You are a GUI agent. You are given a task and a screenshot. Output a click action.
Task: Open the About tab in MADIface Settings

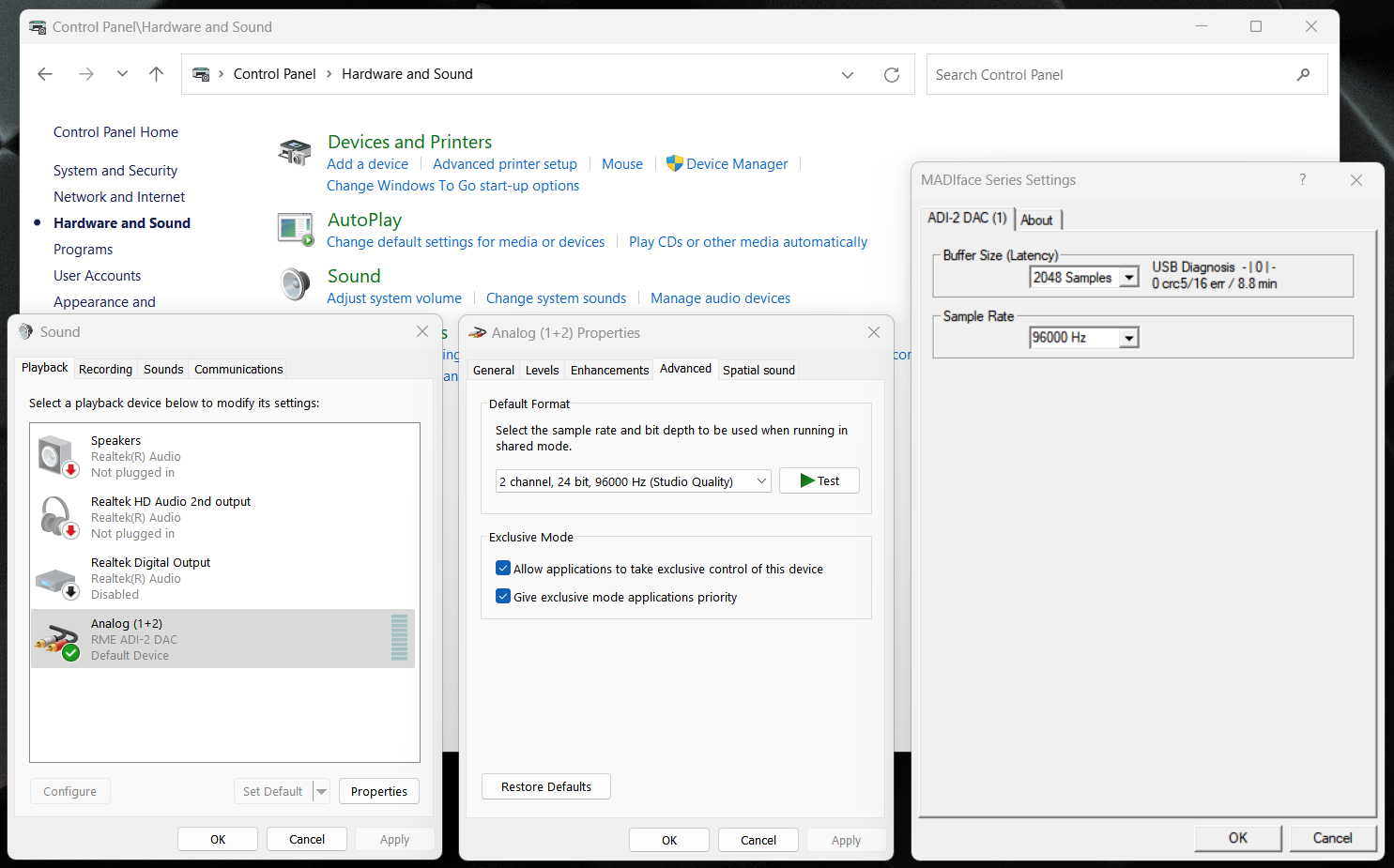click(x=1037, y=221)
